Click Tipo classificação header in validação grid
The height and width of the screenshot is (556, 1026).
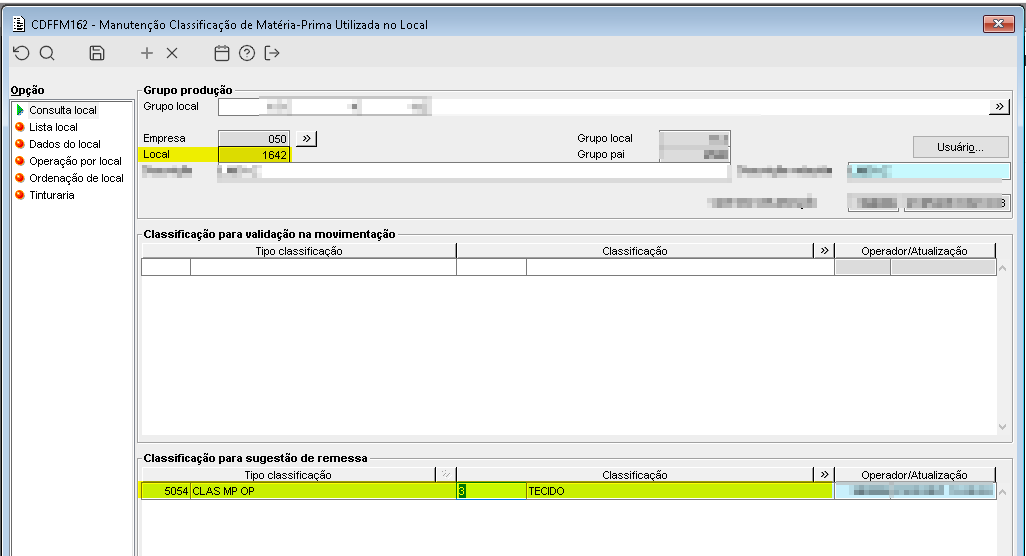pyautogui.click(x=299, y=251)
